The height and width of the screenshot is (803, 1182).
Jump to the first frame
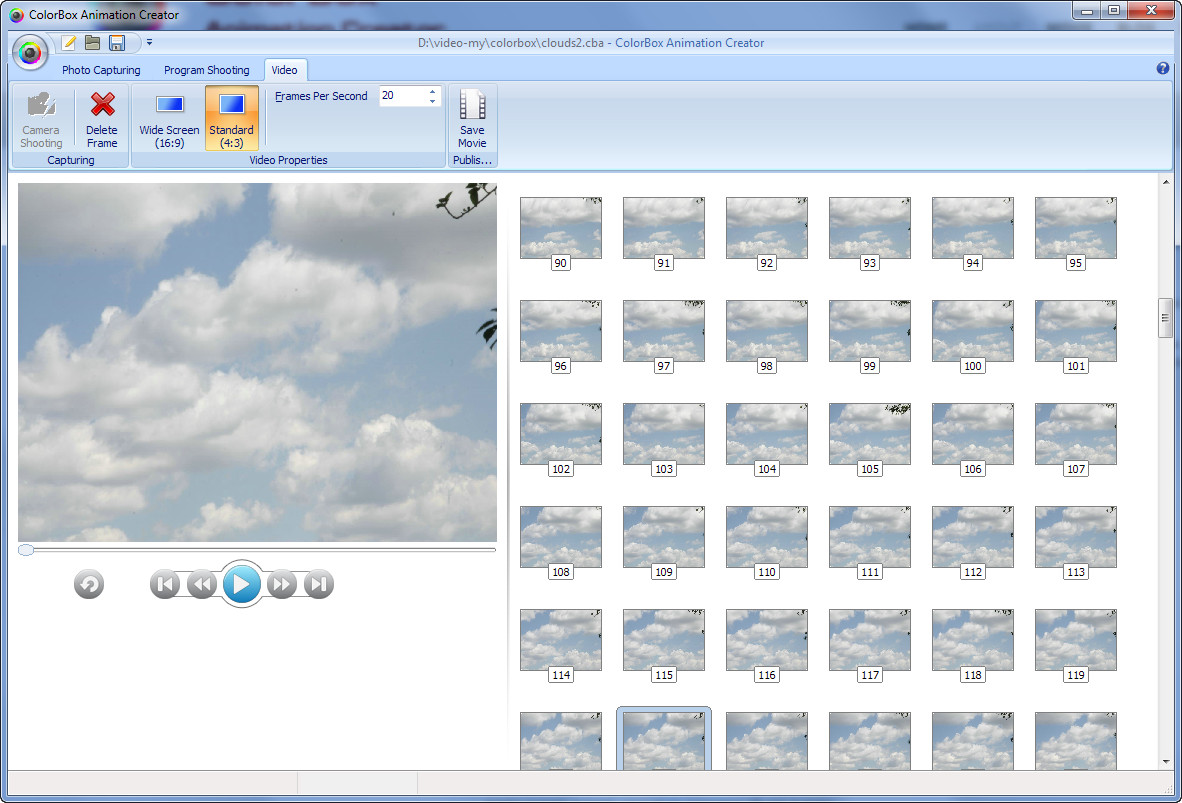[x=165, y=584]
